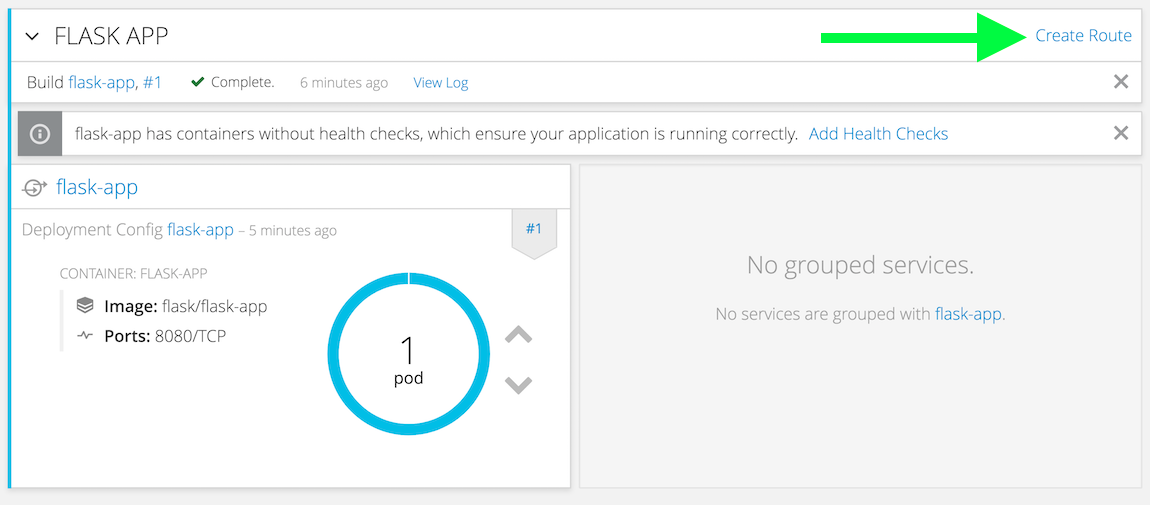1150x505 pixels.
Task: Click the Add Health Checks link
Action: 878,134
